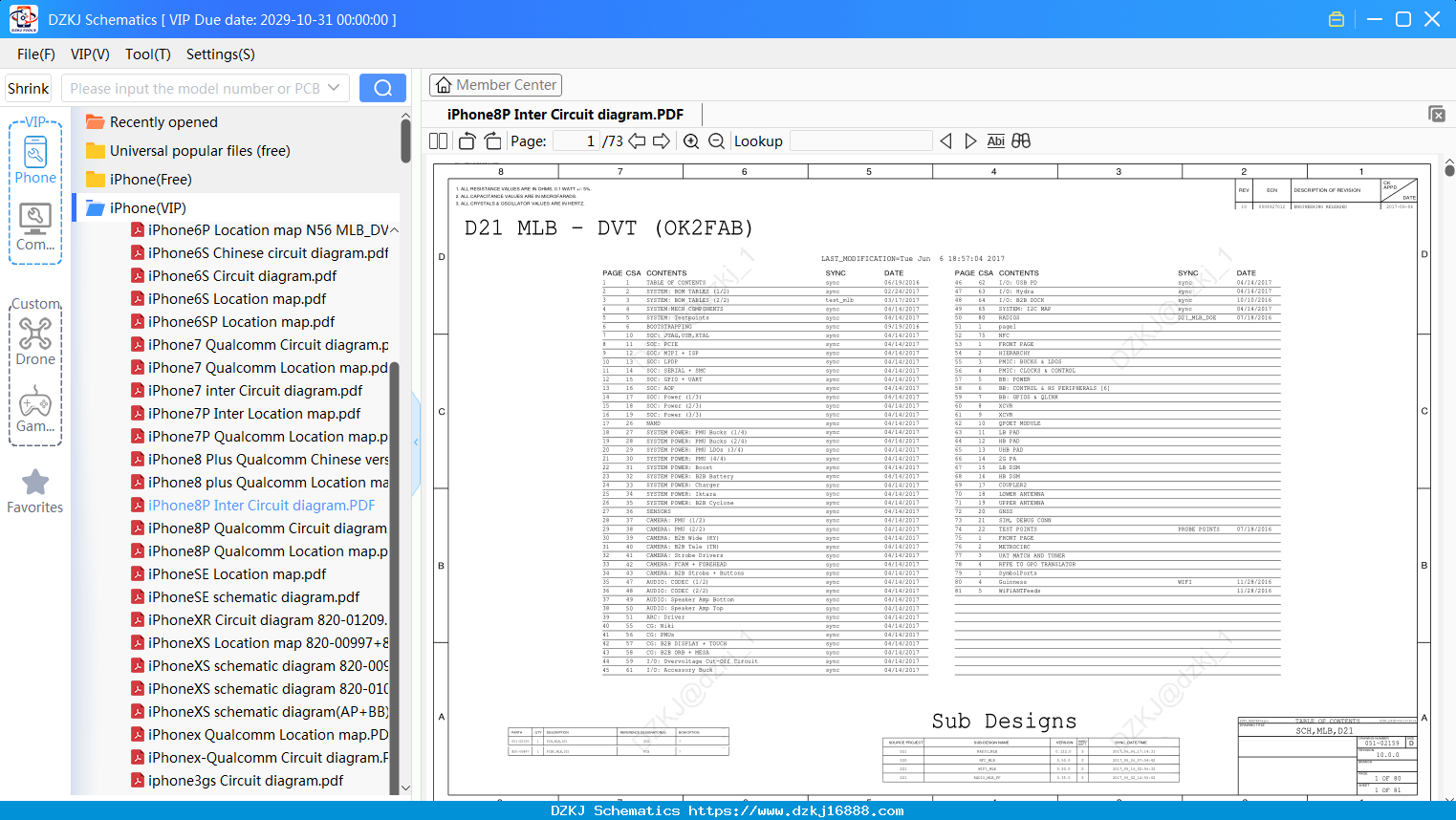Zoom out of the schematic
The width and height of the screenshot is (1456, 820).
[716, 141]
